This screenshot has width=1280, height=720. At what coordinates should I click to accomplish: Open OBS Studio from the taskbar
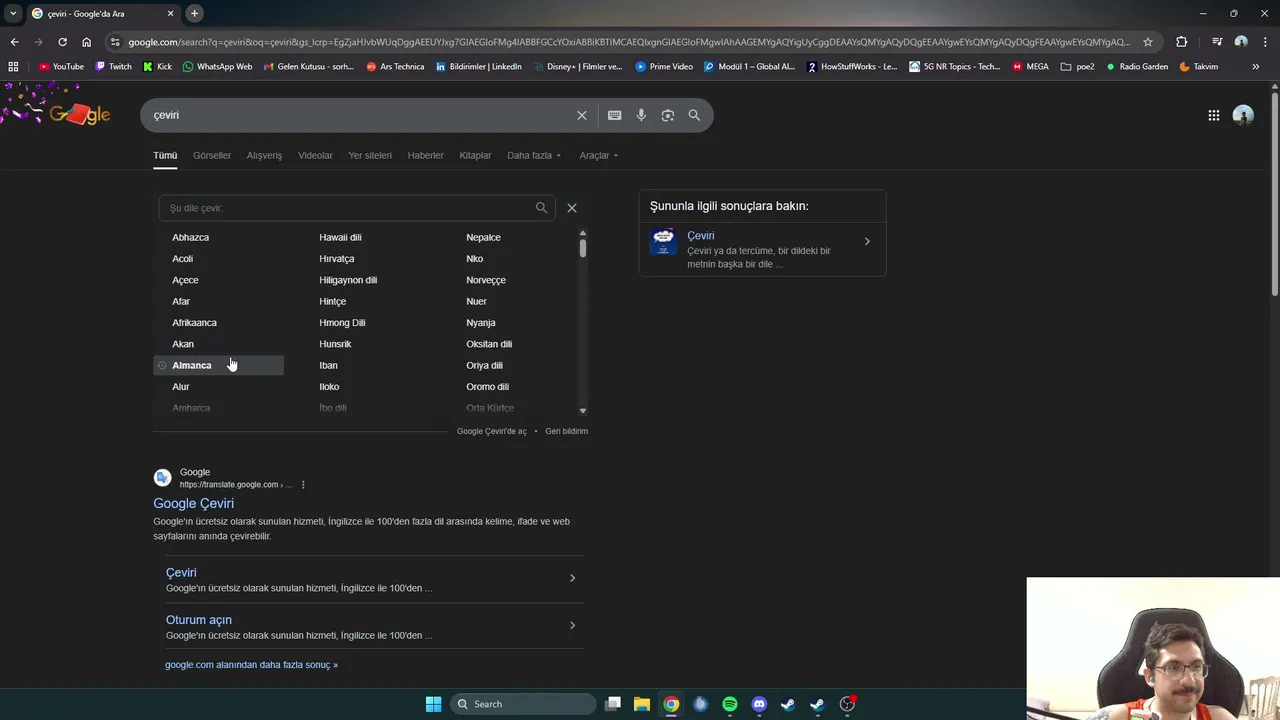tap(847, 704)
